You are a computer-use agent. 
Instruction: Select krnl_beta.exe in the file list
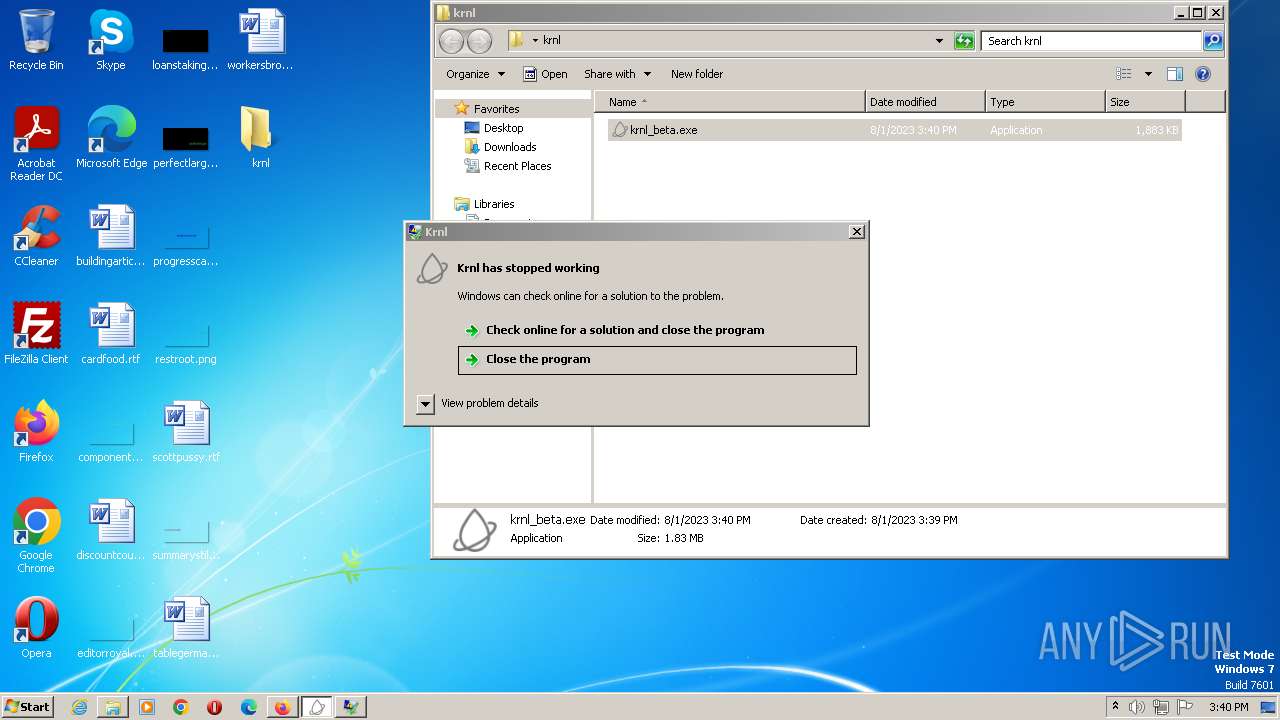tap(894, 130)
